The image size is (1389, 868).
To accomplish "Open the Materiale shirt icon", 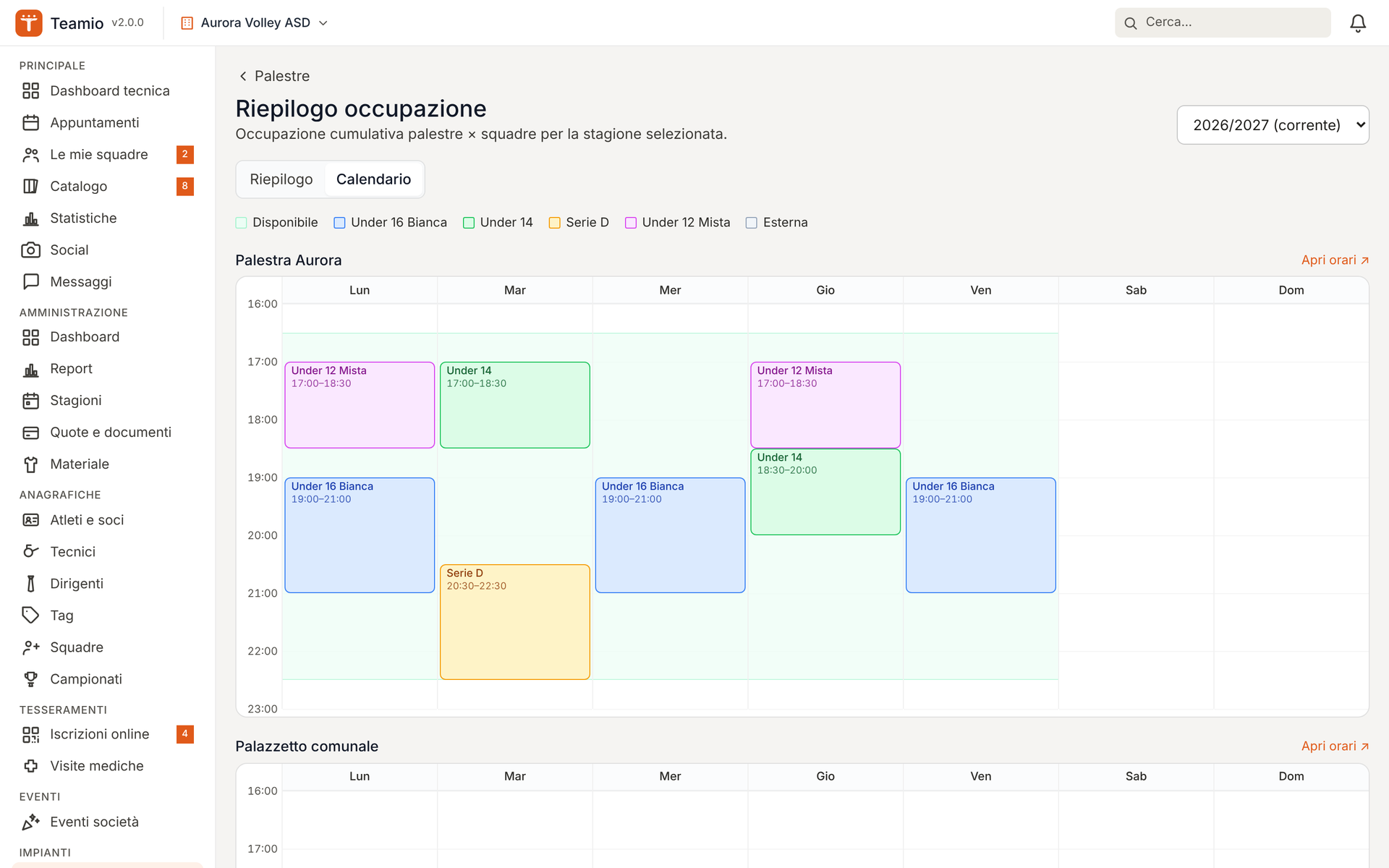I will (x=30, y=464).
